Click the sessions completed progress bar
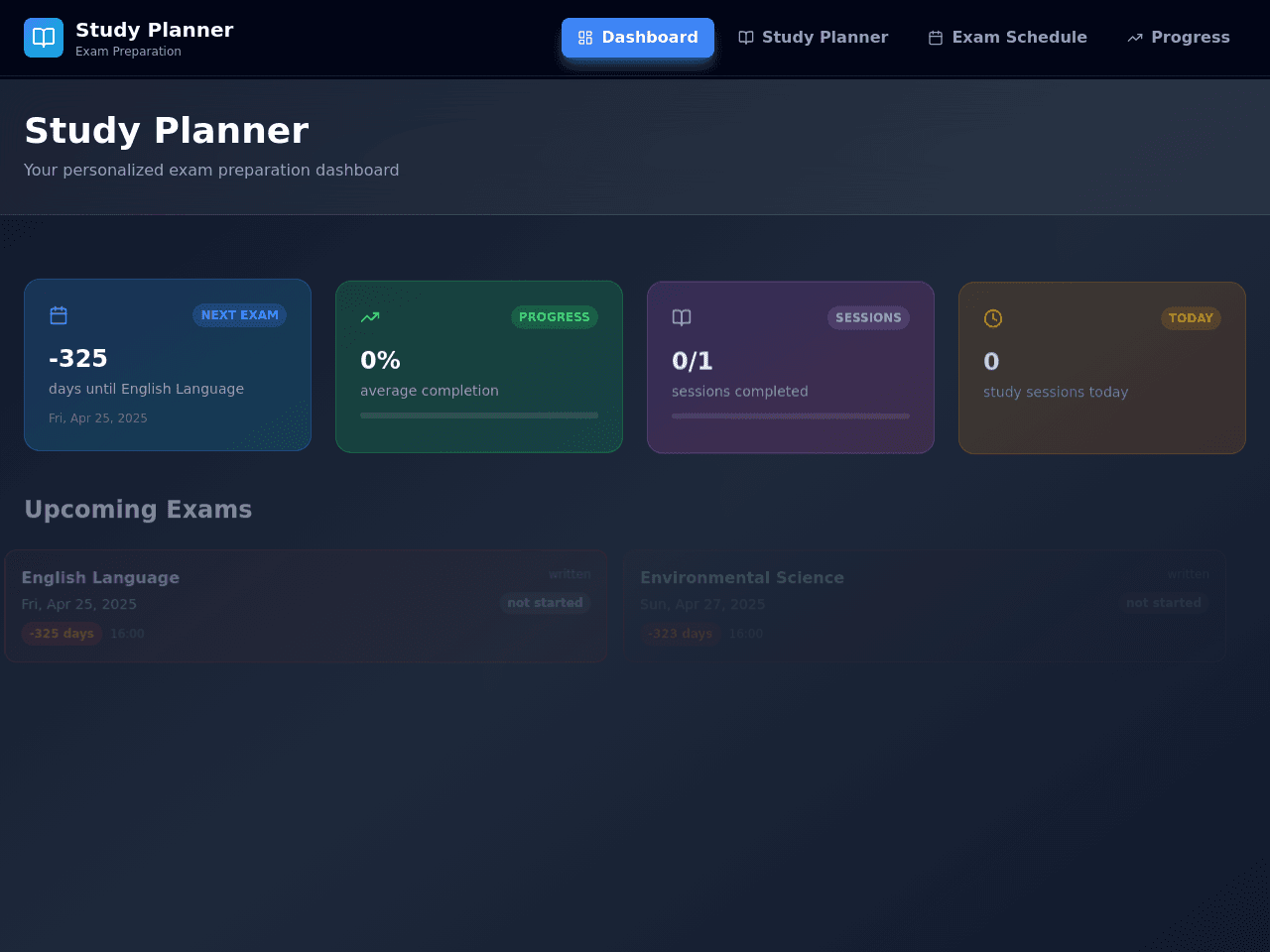1270x952 pixels. [791, 416]
